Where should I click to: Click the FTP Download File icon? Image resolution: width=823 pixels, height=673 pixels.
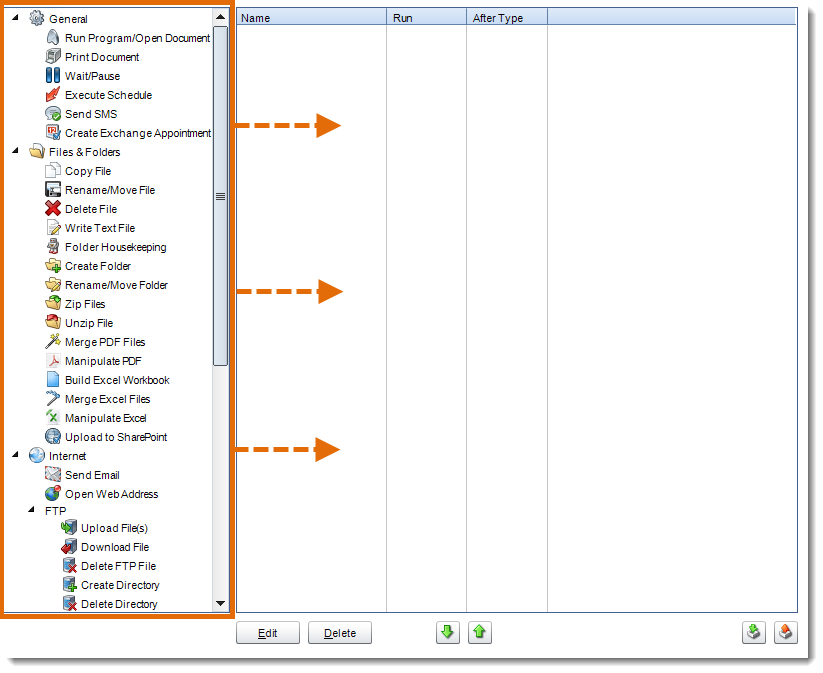pos(69,546)
